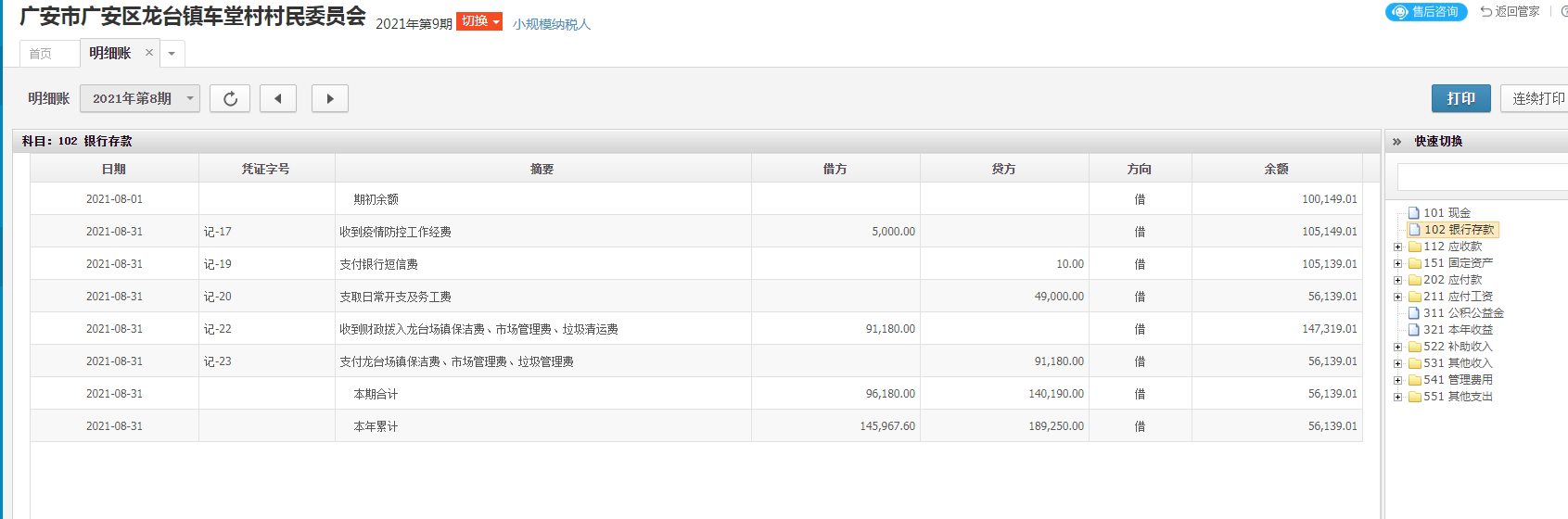Open 售后咨询 support chat
Screen dimensions: 1568x519
[x=1426, y=12]
